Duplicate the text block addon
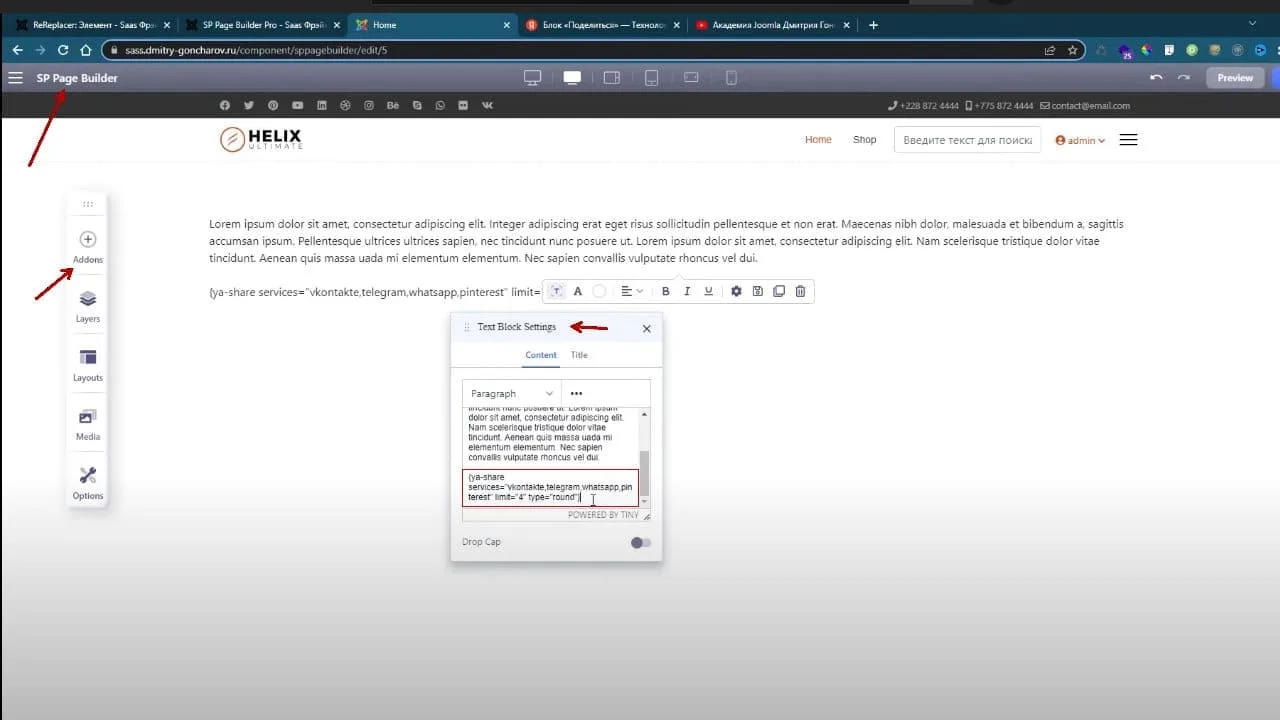This screenshot has width=1280, height=720. 779,291
